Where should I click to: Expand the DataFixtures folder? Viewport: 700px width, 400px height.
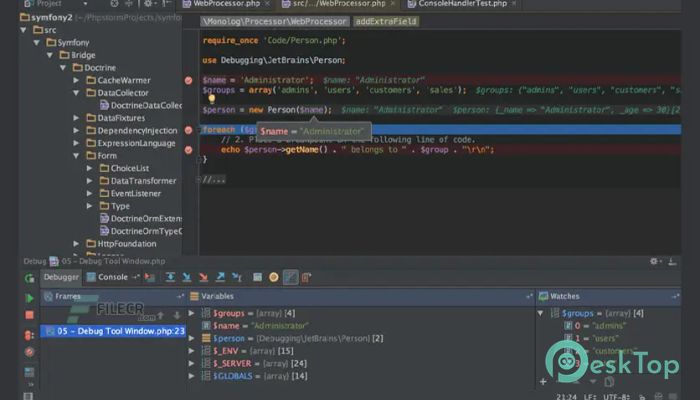point(76,118)
